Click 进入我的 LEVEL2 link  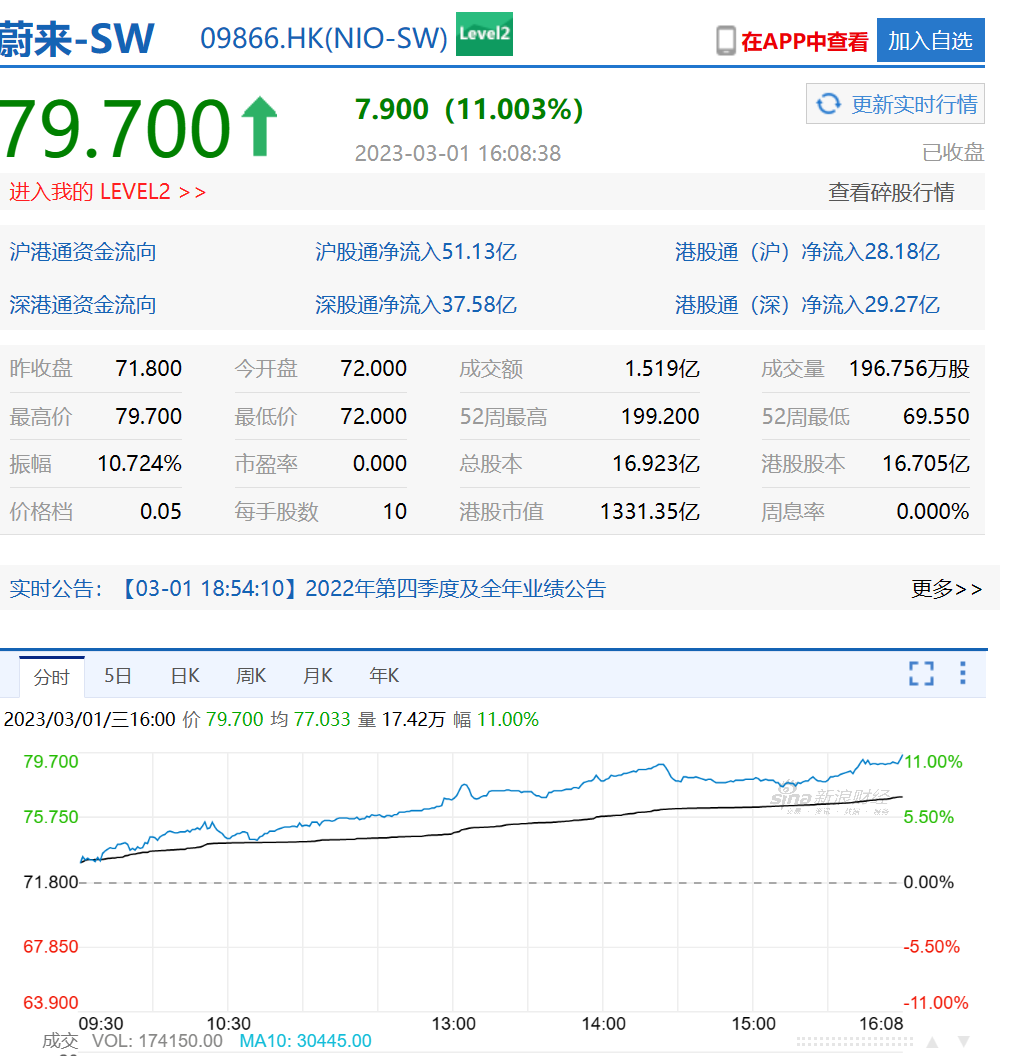(x=105, y=192)
